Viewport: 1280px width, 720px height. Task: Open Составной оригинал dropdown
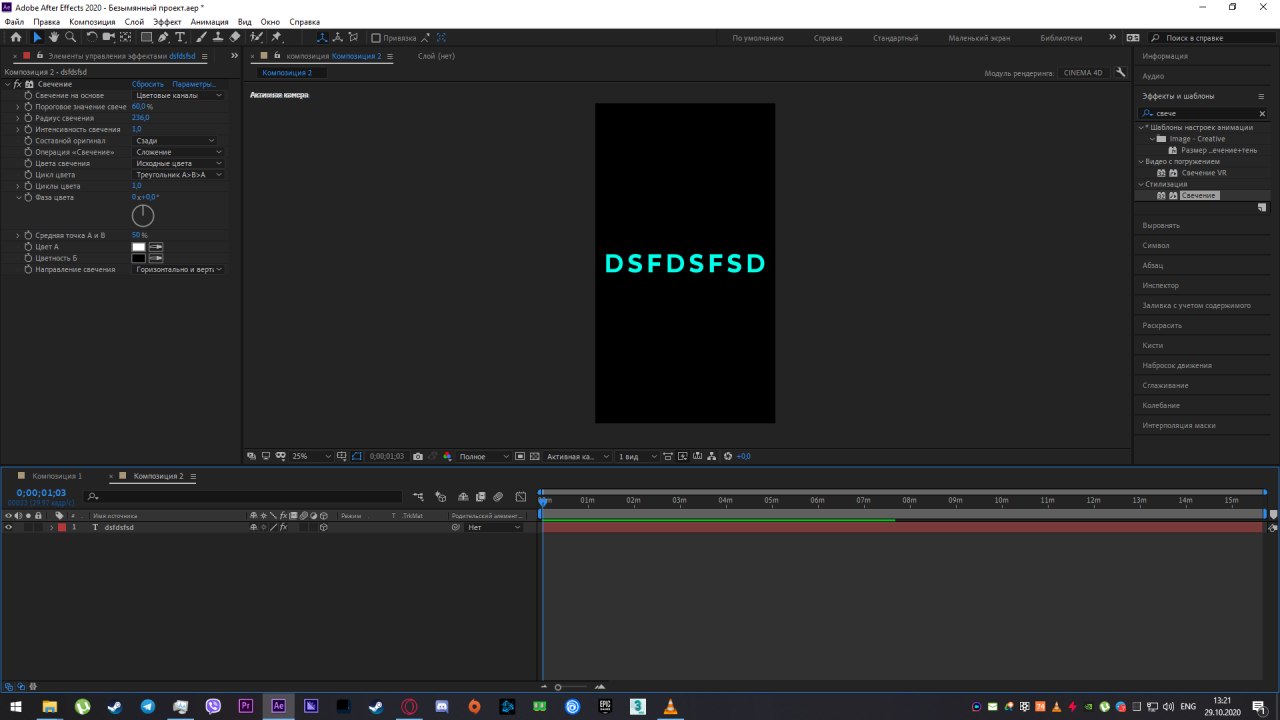pos(175,141)
